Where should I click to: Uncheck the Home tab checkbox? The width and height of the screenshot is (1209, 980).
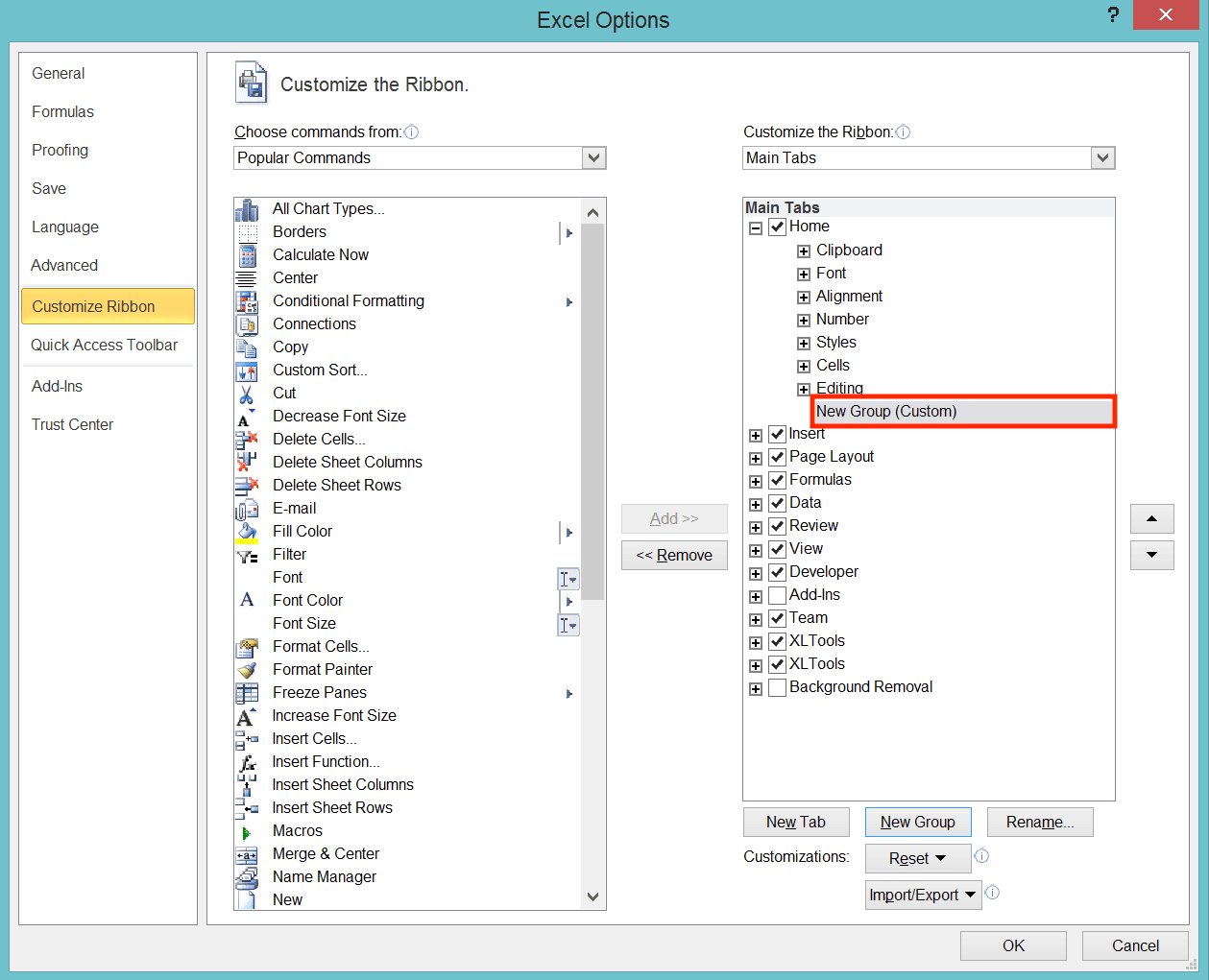[778, 227]
